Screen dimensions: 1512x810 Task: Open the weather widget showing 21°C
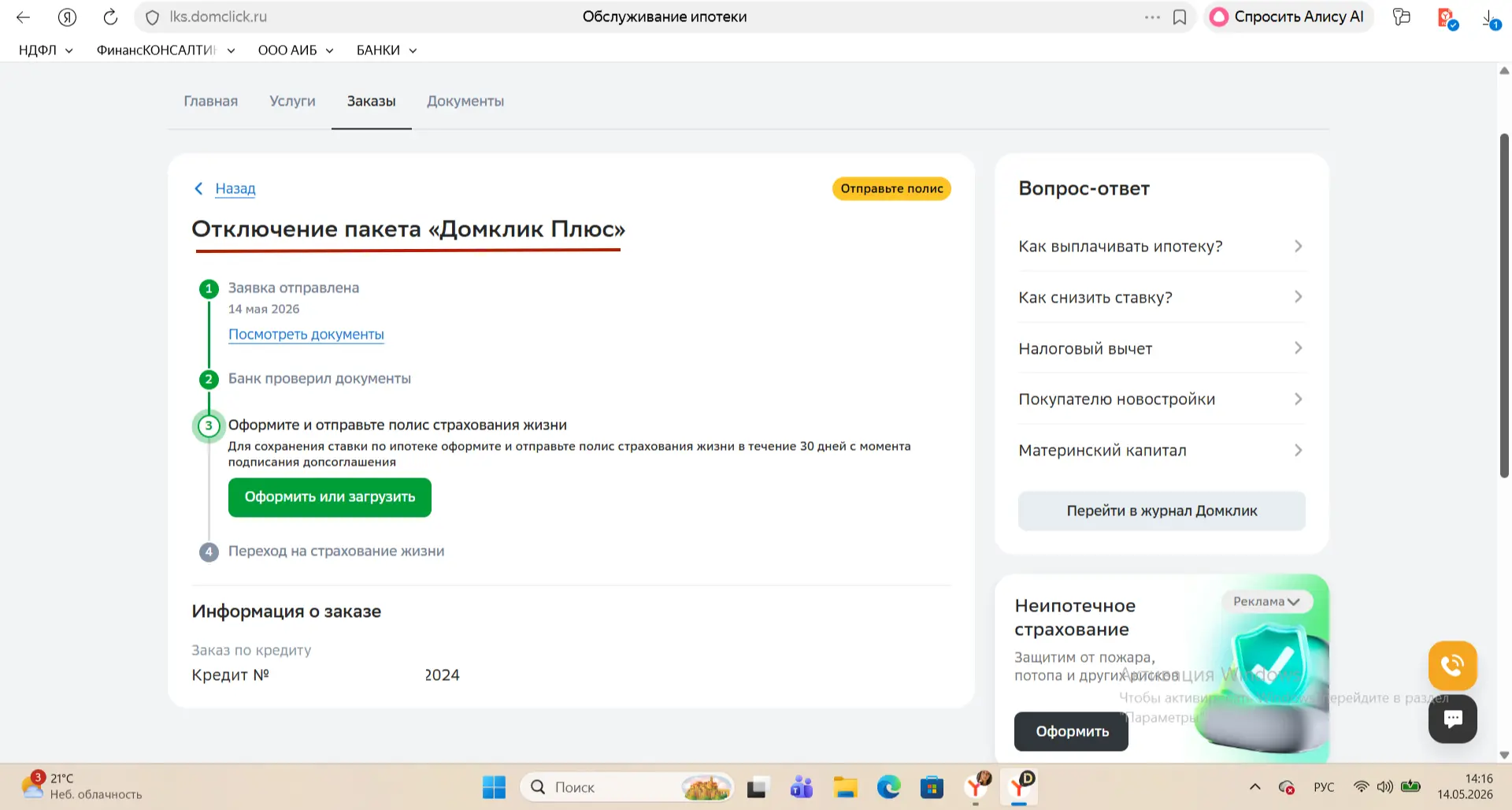(82, 786)
